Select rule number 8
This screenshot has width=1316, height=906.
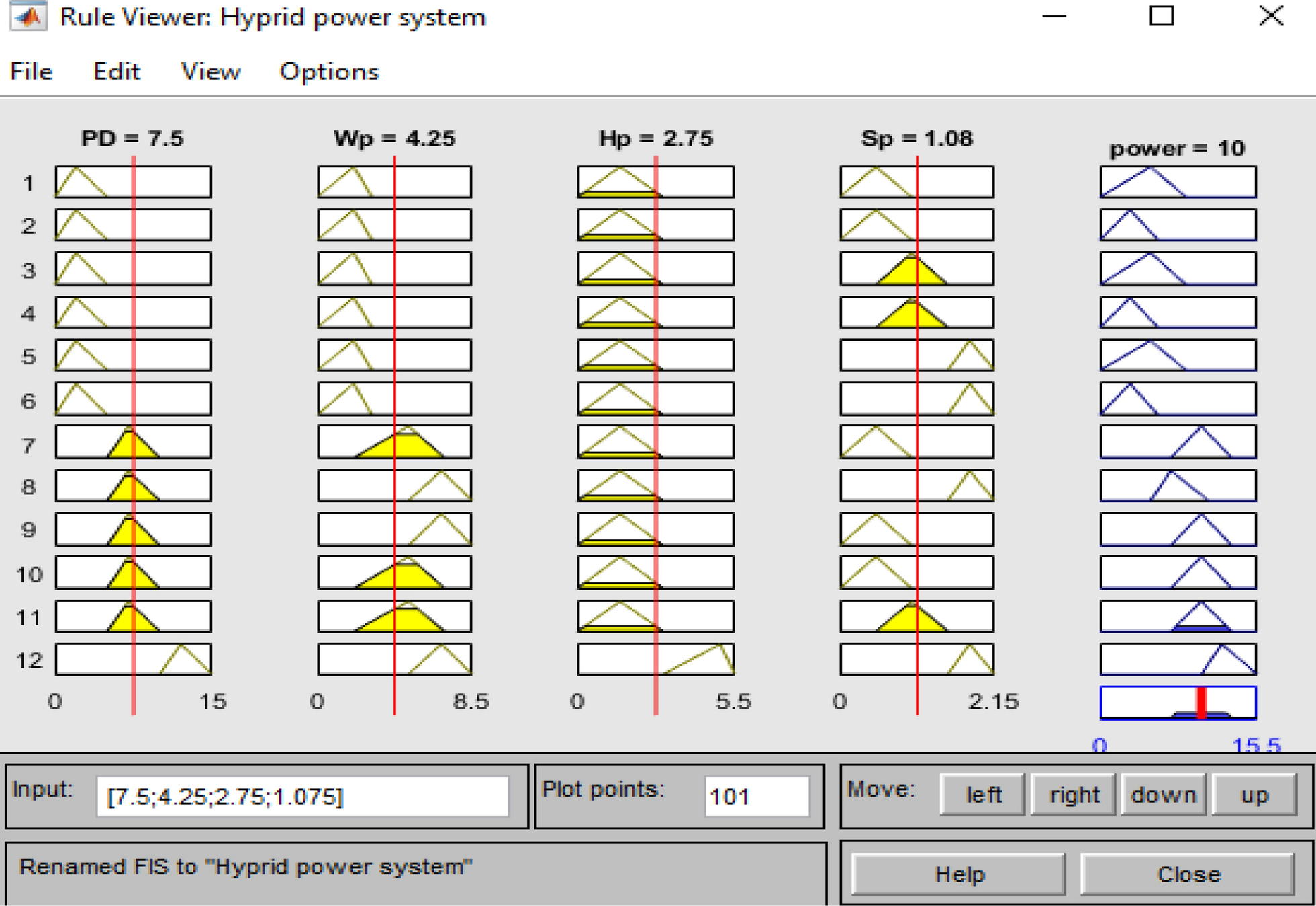[x=28, y=486]
